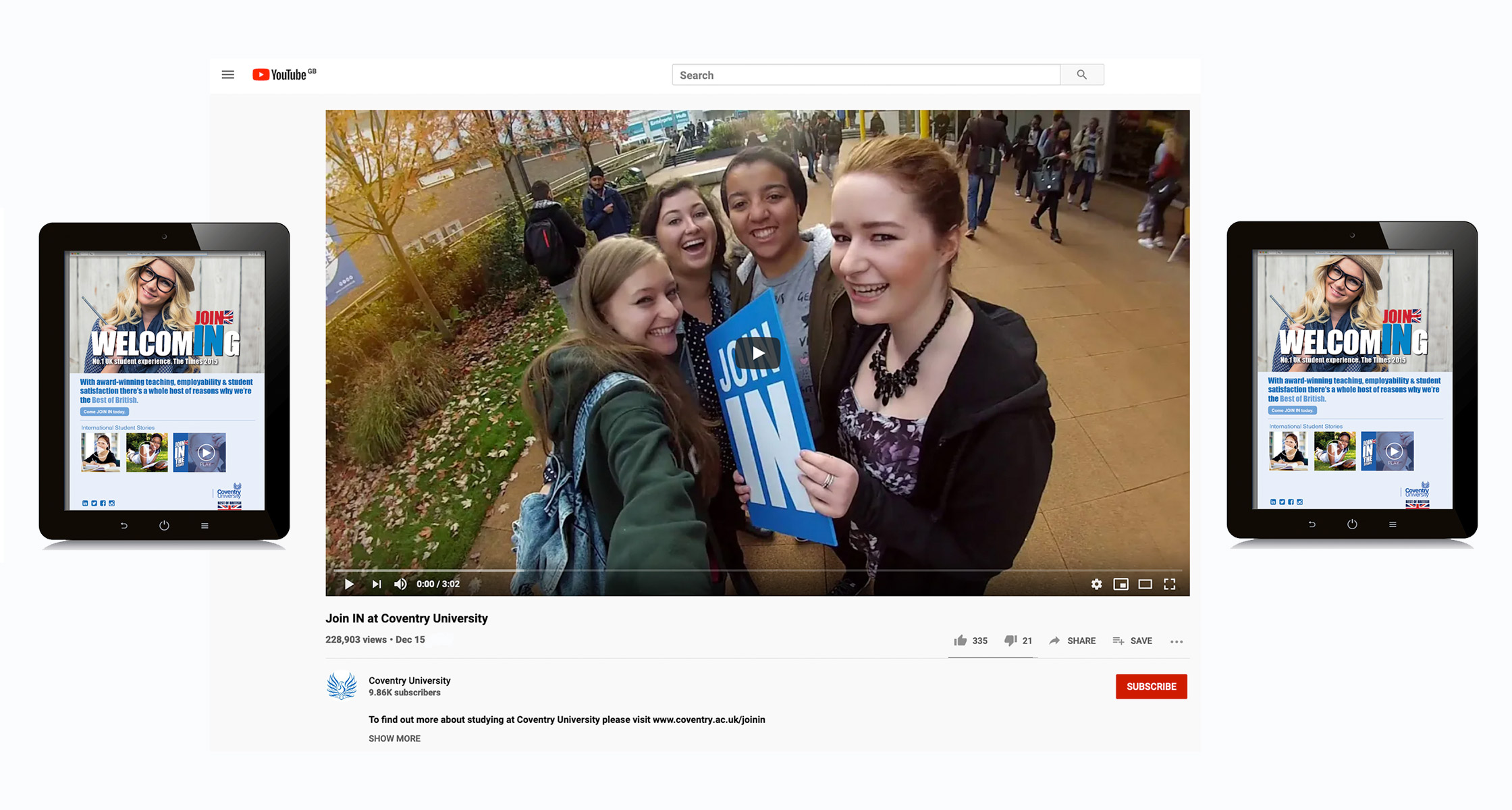This screenshot has height=810, width=1512.
Task: Click into the Search text field
Action: click(865, 75)
